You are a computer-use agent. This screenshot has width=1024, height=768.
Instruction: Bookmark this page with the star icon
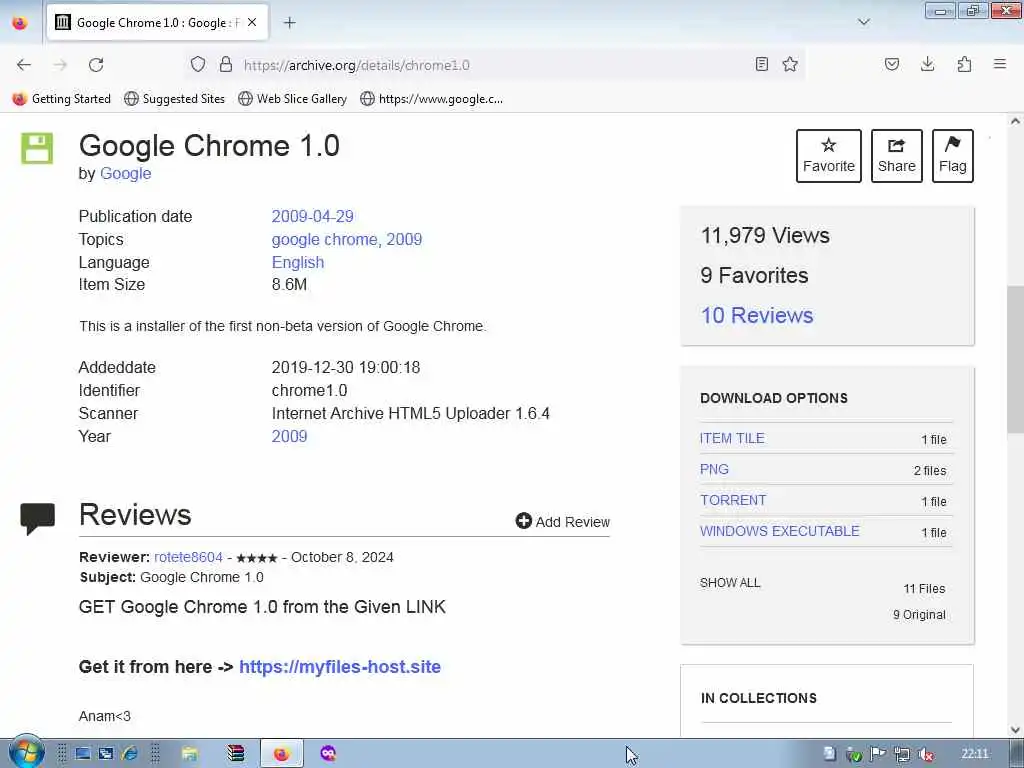point(790,64)
